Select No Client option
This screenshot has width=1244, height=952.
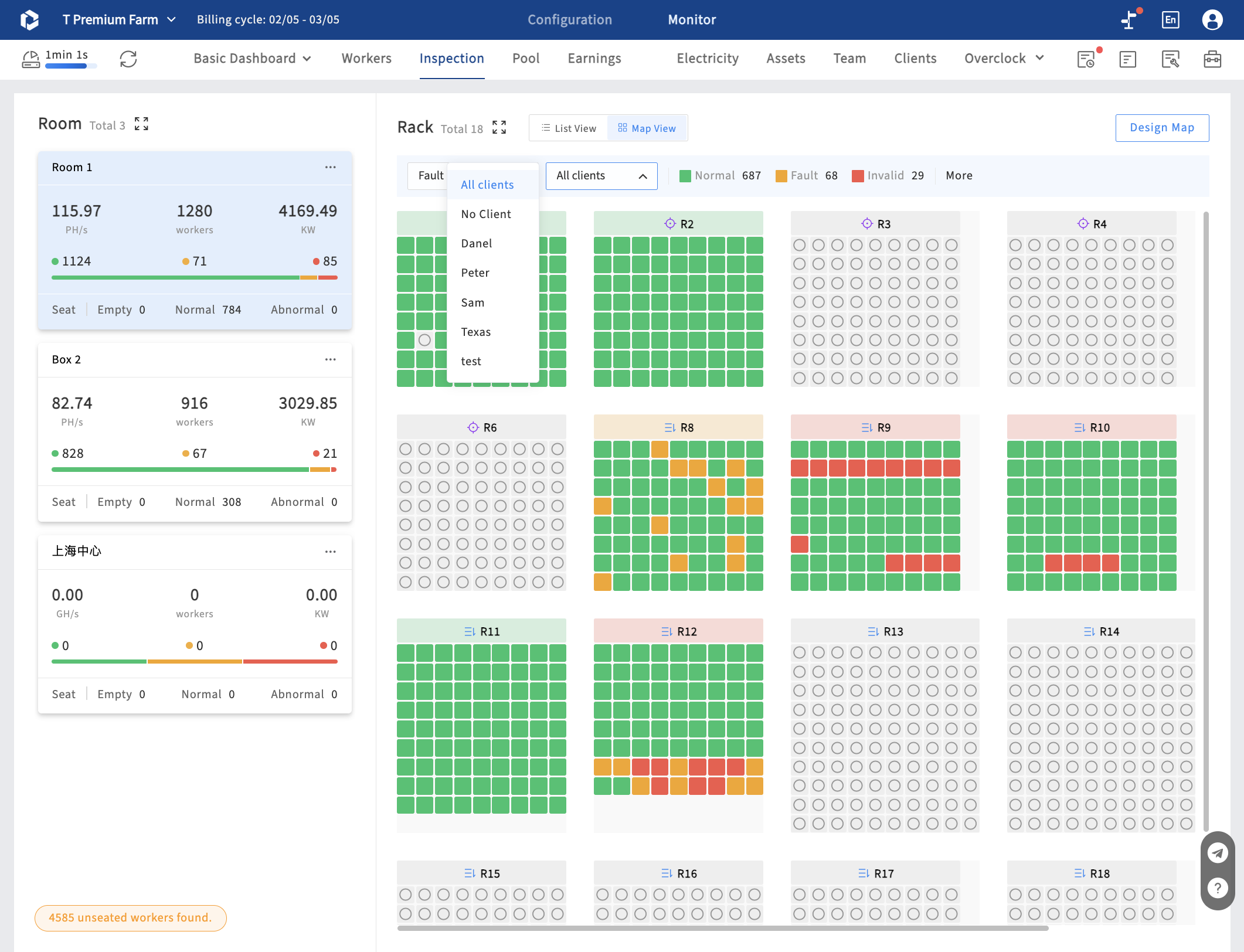pyautogui.click(x=493, y=214)
